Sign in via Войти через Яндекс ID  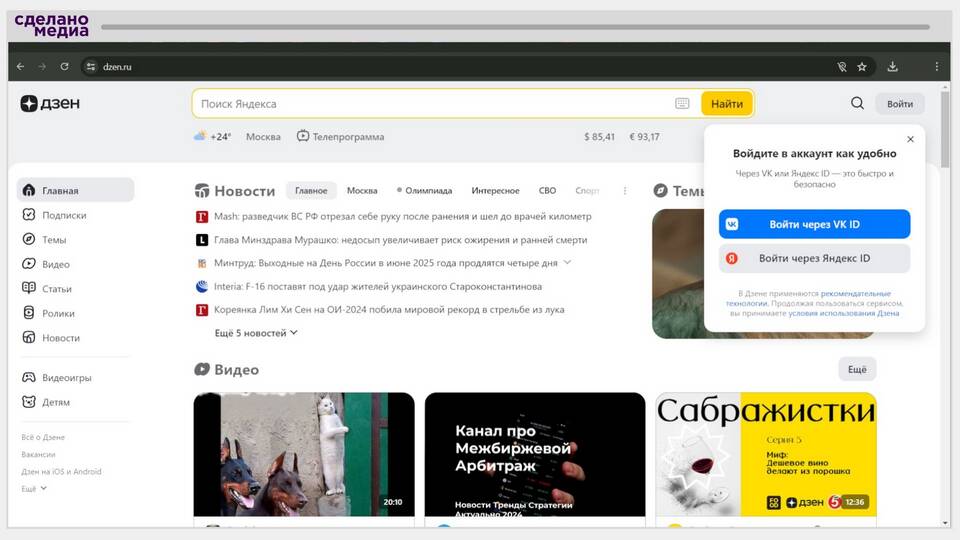click(x=814, y=258)
